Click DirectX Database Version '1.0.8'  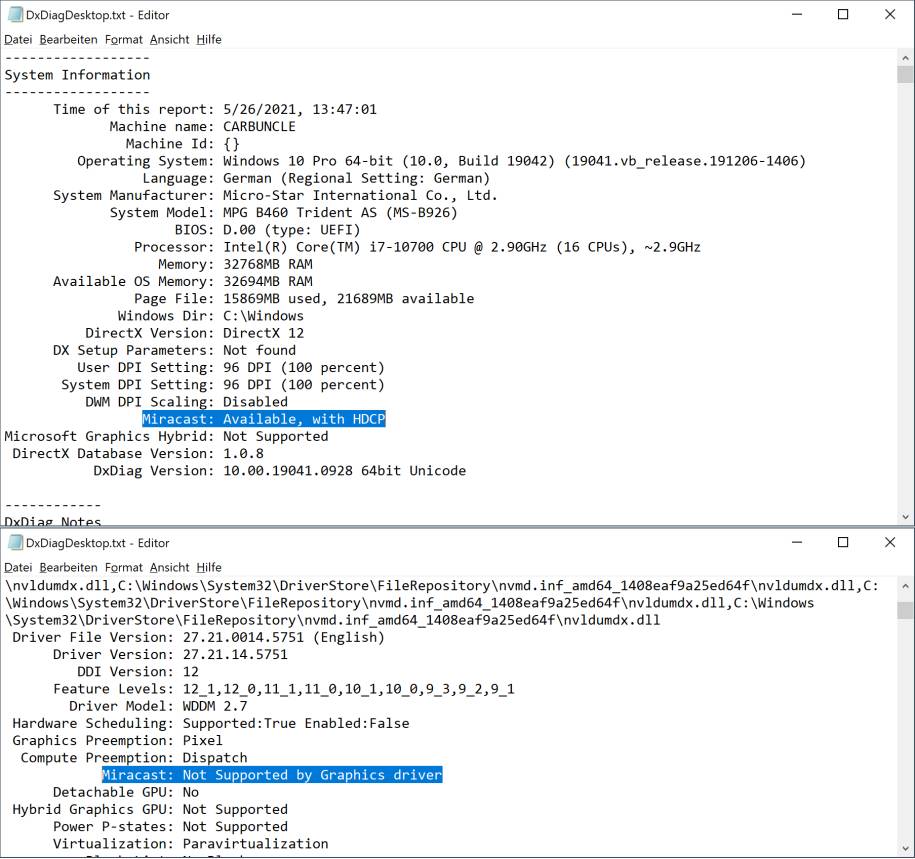243,453
